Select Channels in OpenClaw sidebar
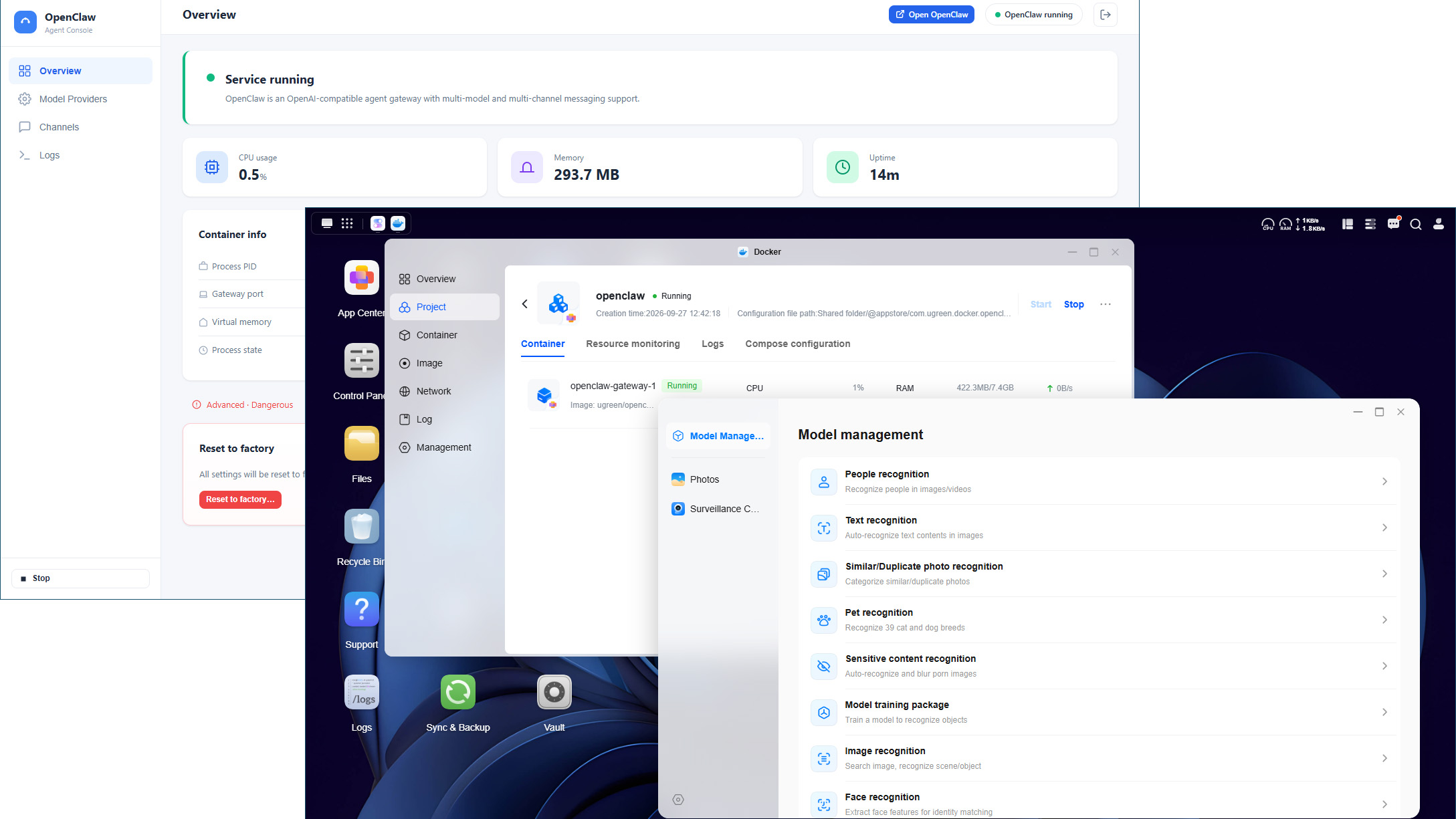The height and width of the screenshot is (819, 1456). pos(80,127)
